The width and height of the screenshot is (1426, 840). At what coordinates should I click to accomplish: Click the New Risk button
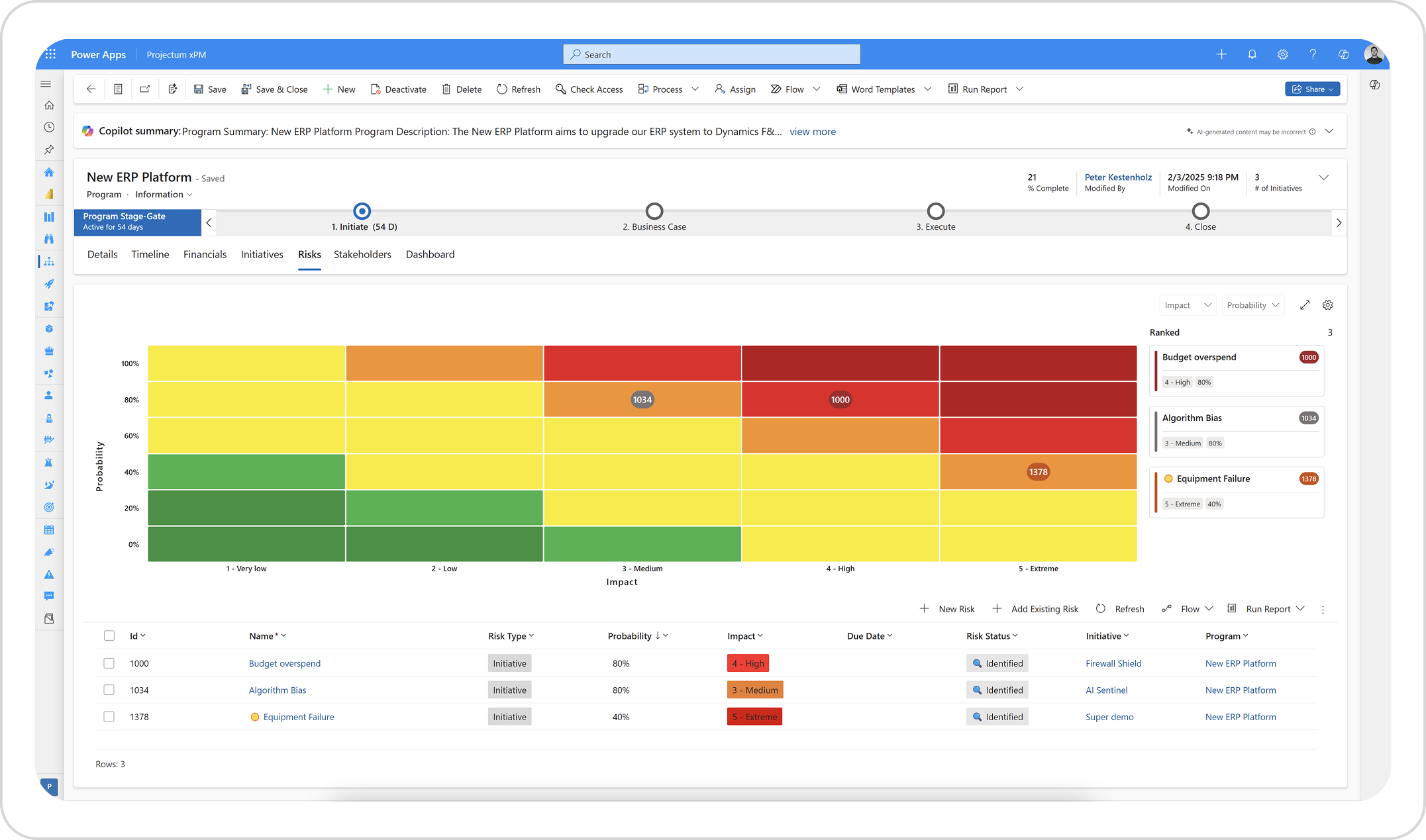pos(947,608)
